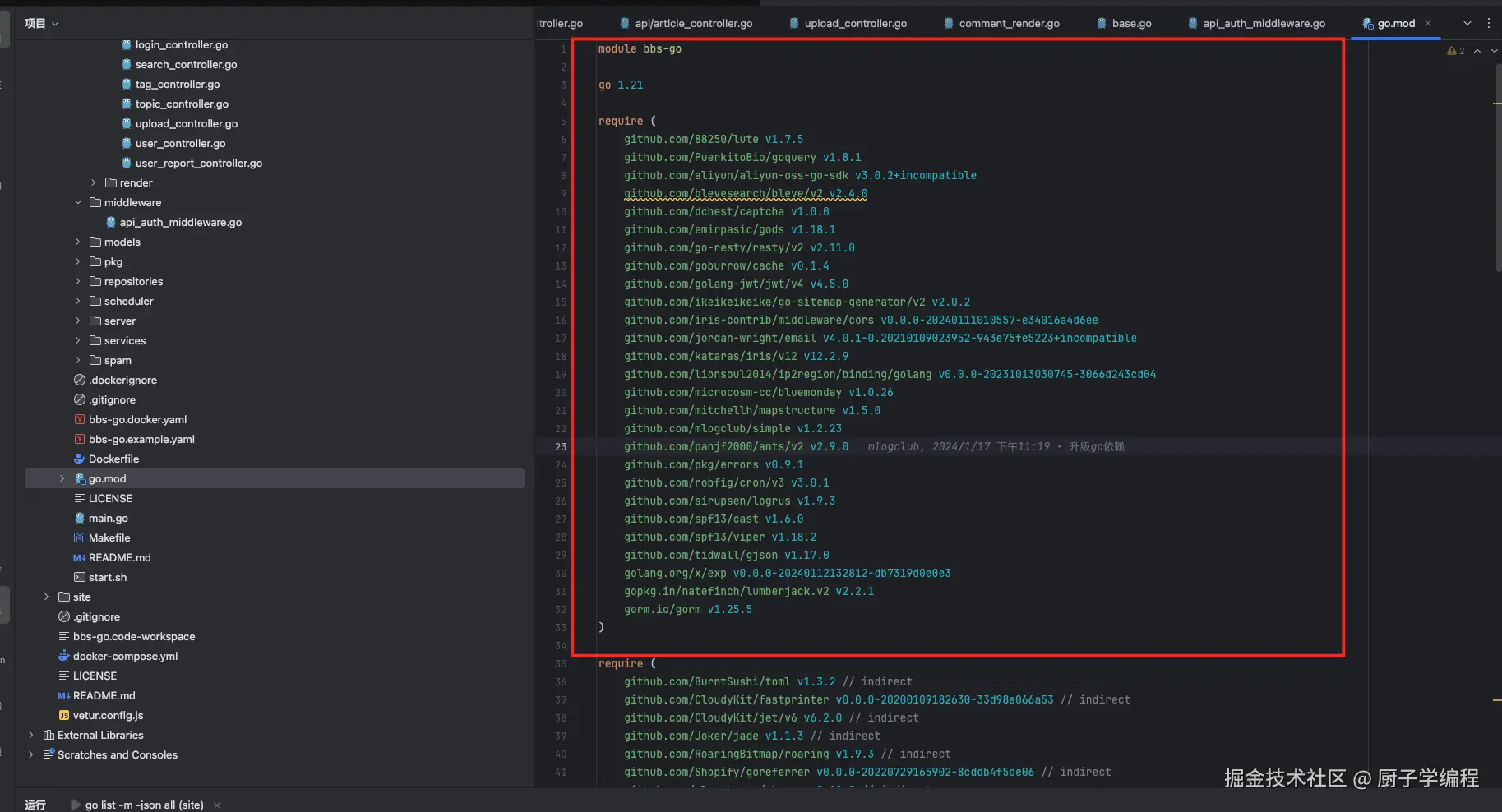The width and height of the screenshot is (1502, 812).
Task: Switch to base.go tab
Action: click(x=1124, y=24)
